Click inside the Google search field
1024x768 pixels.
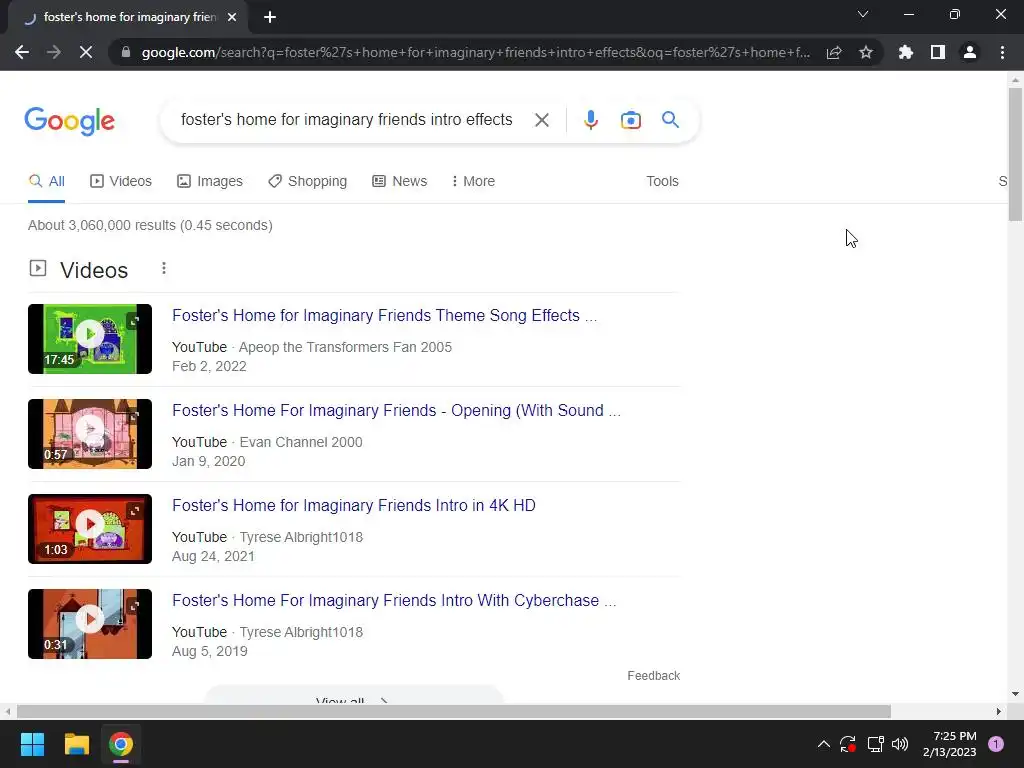click(x=347, y=120)
